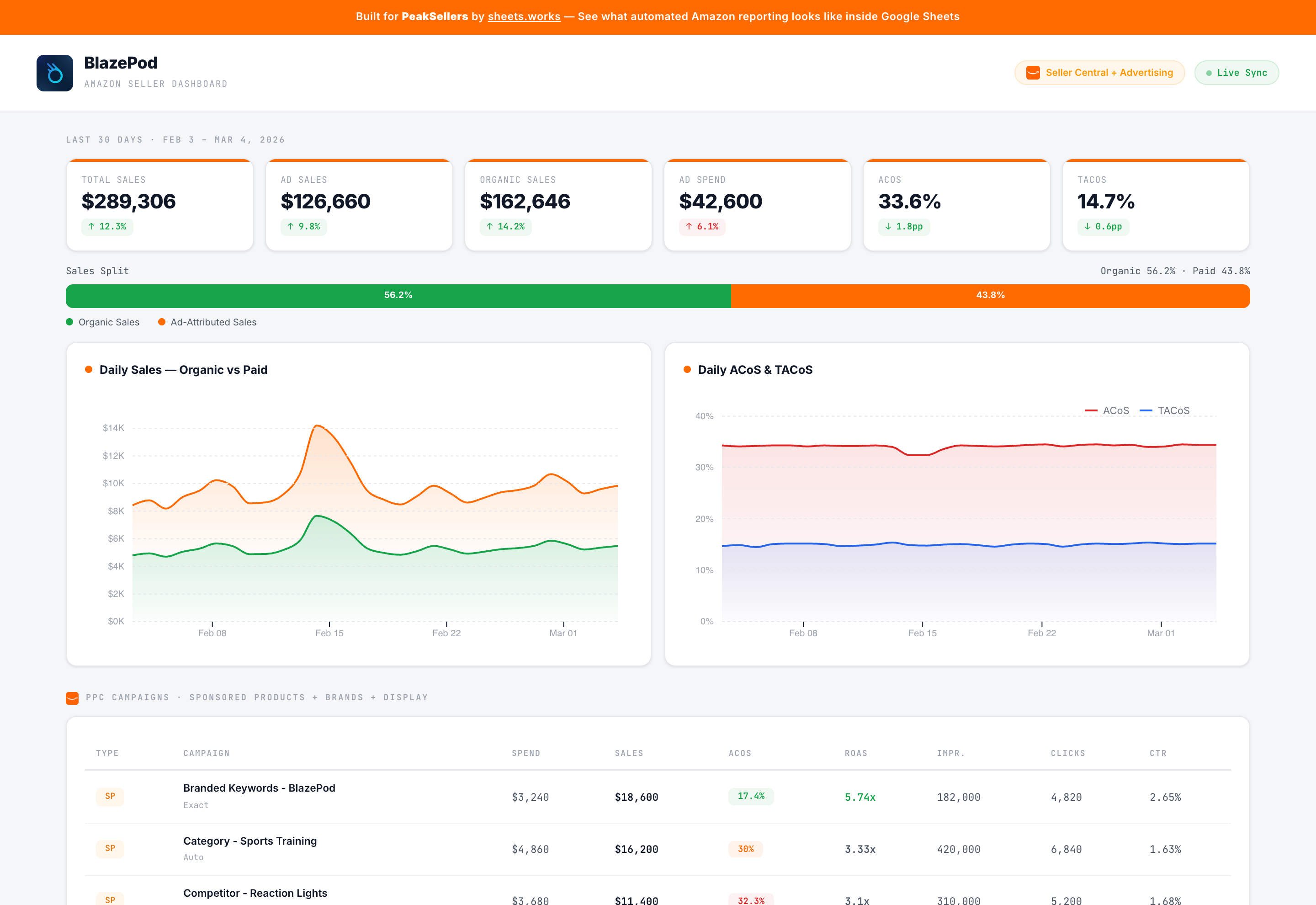Click the 17.4% ACoS badge
The height and width of the screenshot is (905, 1316).
click(x=751, y=796)
